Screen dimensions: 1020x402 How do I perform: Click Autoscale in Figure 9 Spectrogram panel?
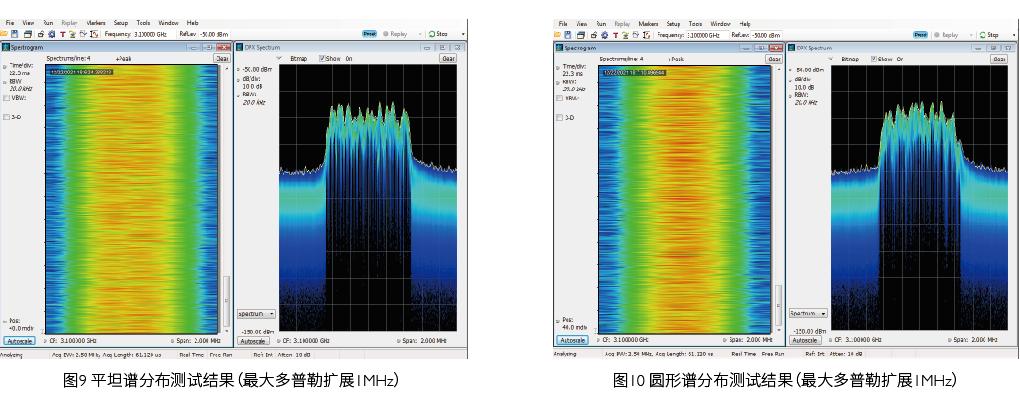coord(20,341)
